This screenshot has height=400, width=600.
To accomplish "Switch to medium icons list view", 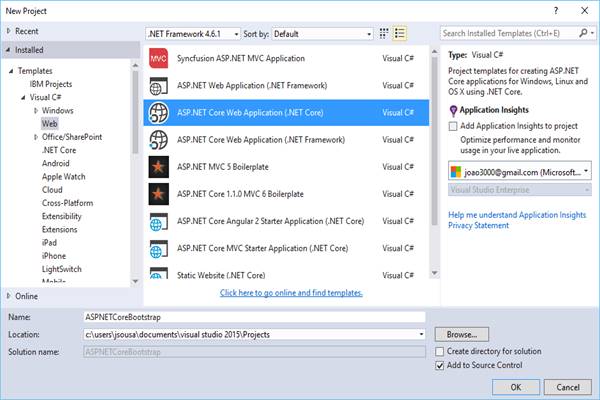I will 400,34.
